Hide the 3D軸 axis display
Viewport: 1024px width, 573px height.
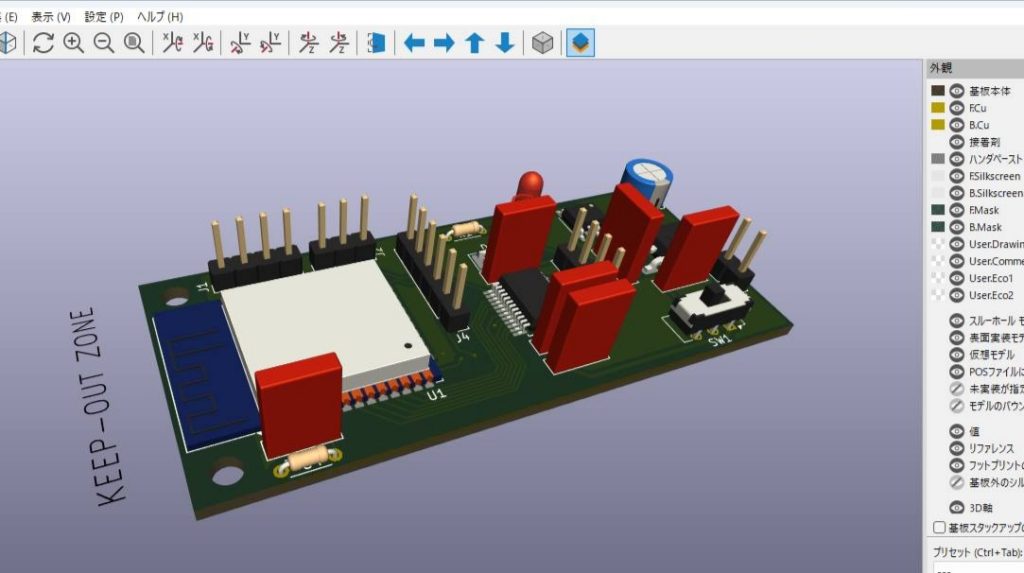957,508
